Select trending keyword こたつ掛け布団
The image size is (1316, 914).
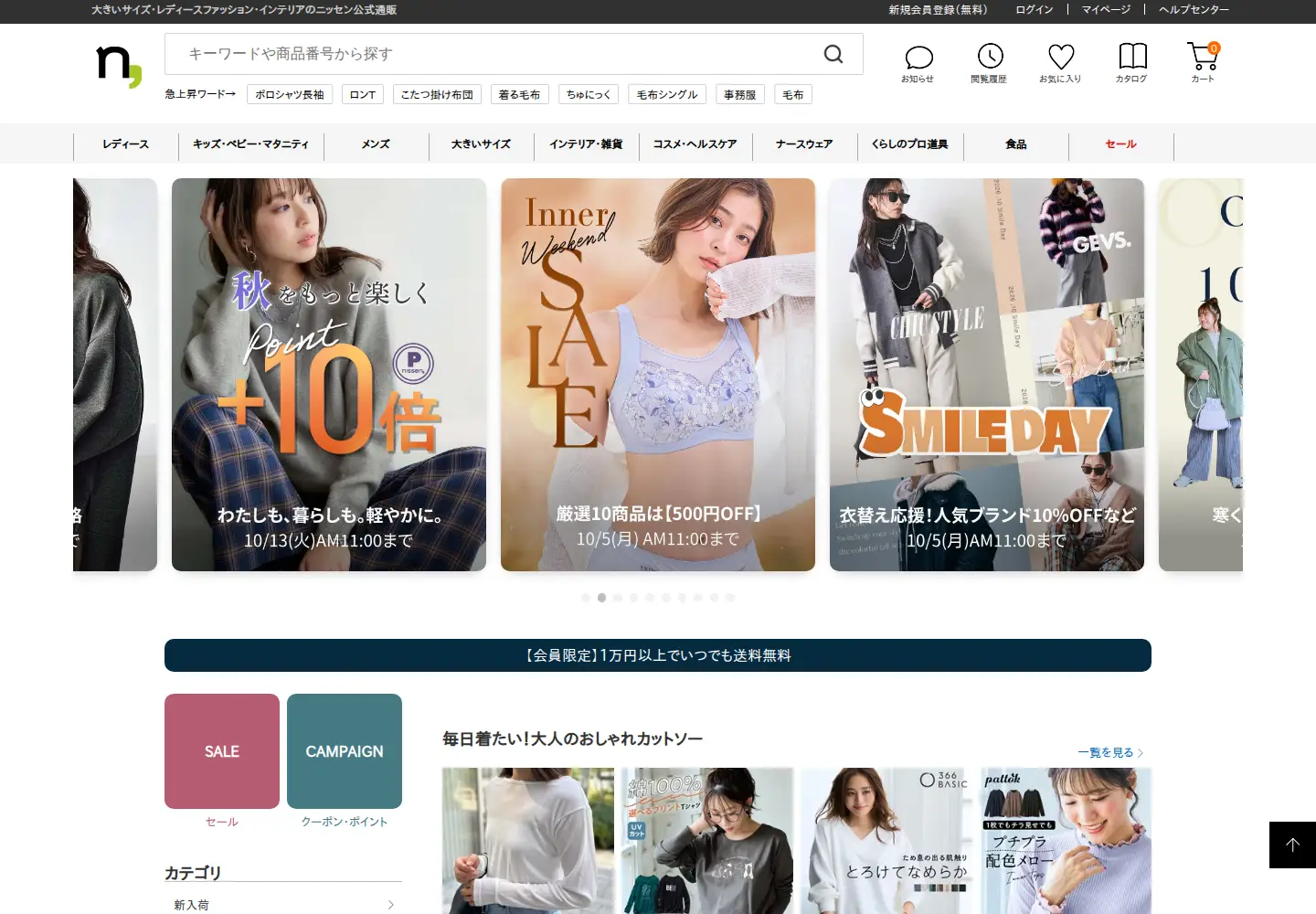tap(437, 94)
